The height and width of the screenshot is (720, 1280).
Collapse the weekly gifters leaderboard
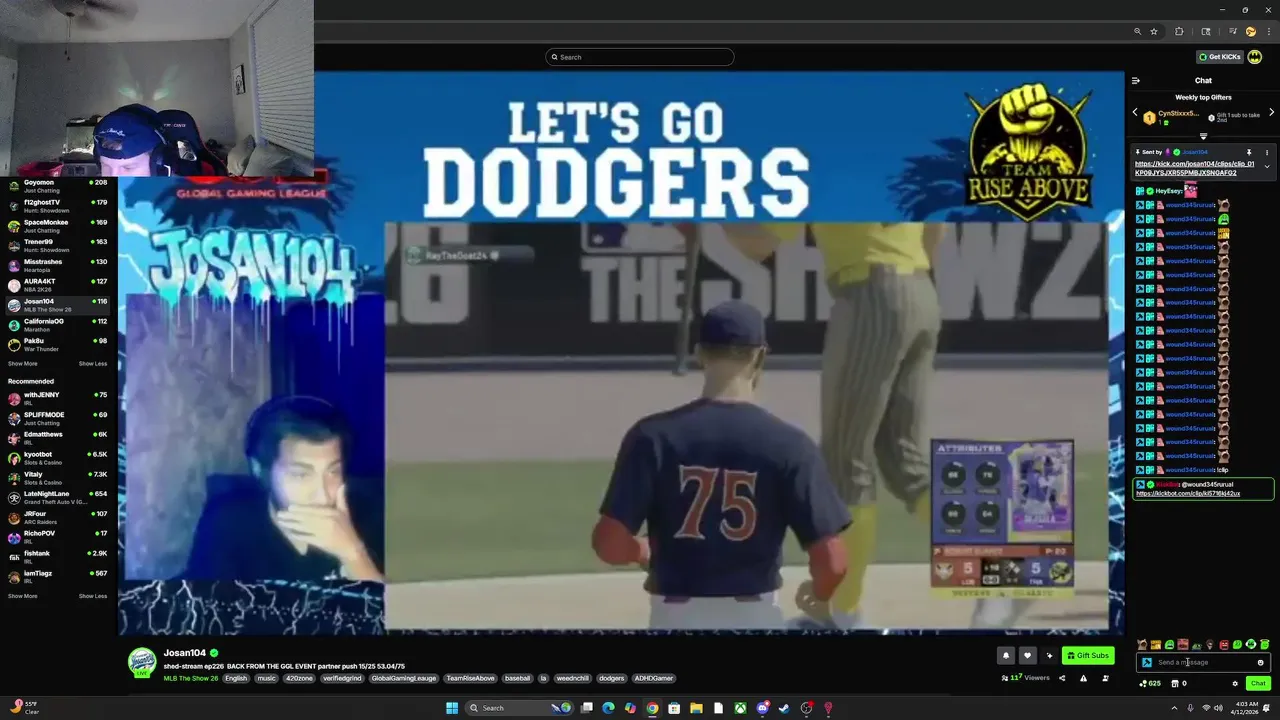(1203, 136)
